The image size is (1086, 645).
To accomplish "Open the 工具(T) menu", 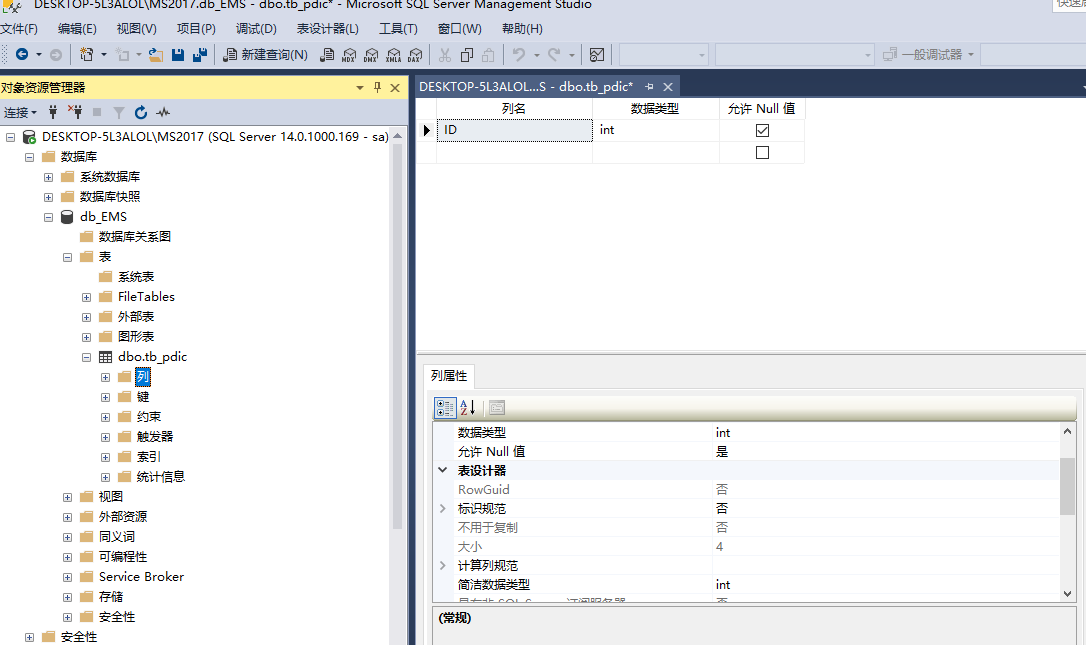I will point(398,28).
